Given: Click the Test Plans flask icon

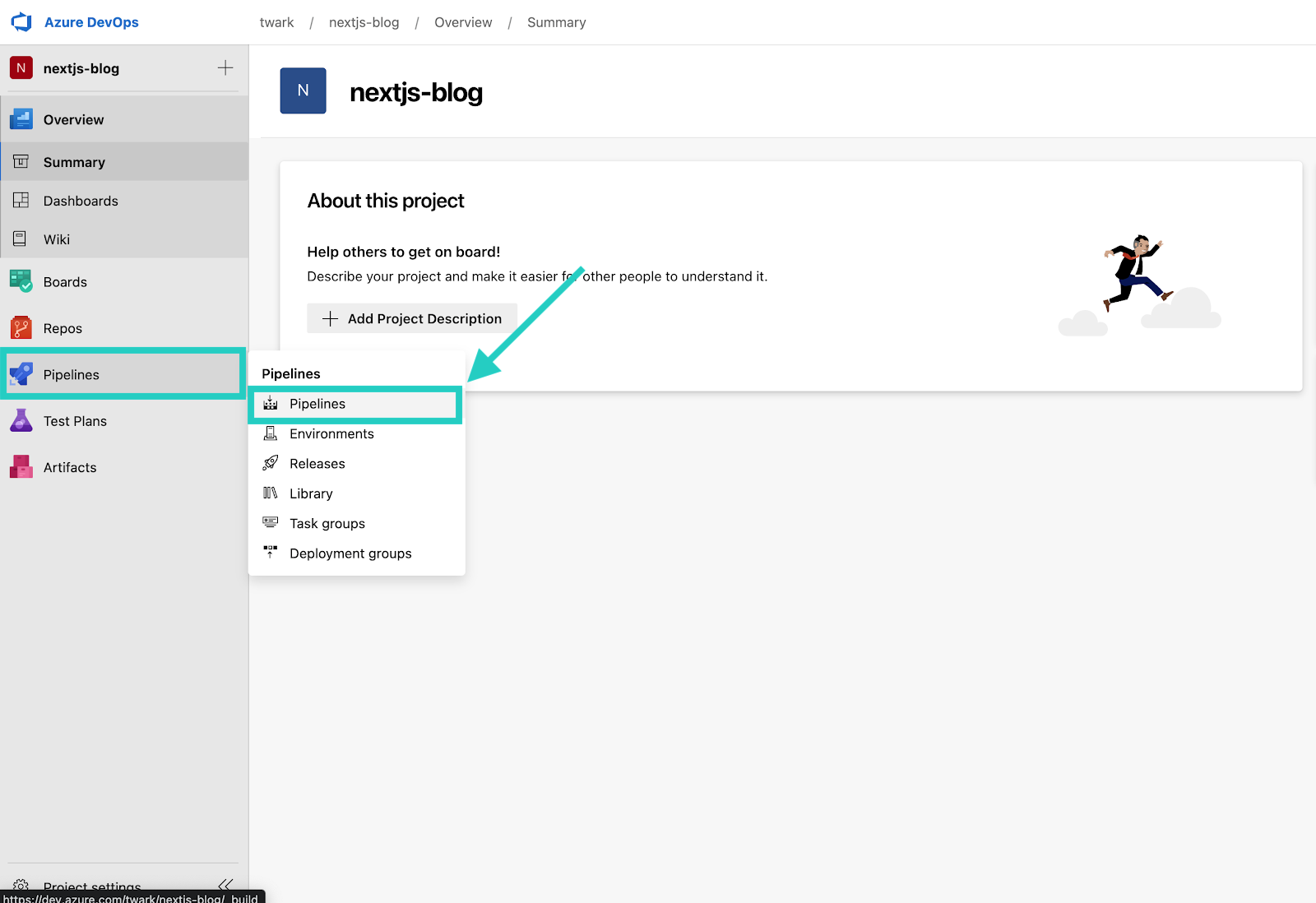Looking at the screenshot, I should pos(21,420).
